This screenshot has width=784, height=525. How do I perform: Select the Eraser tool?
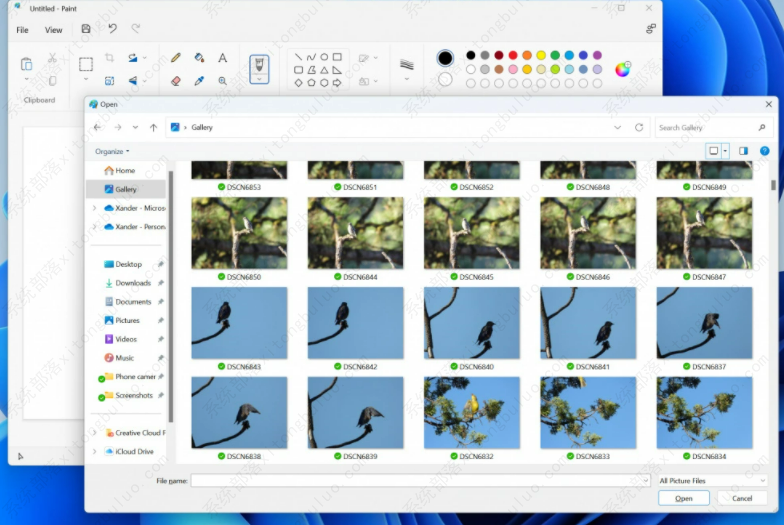tap(176, 80)
